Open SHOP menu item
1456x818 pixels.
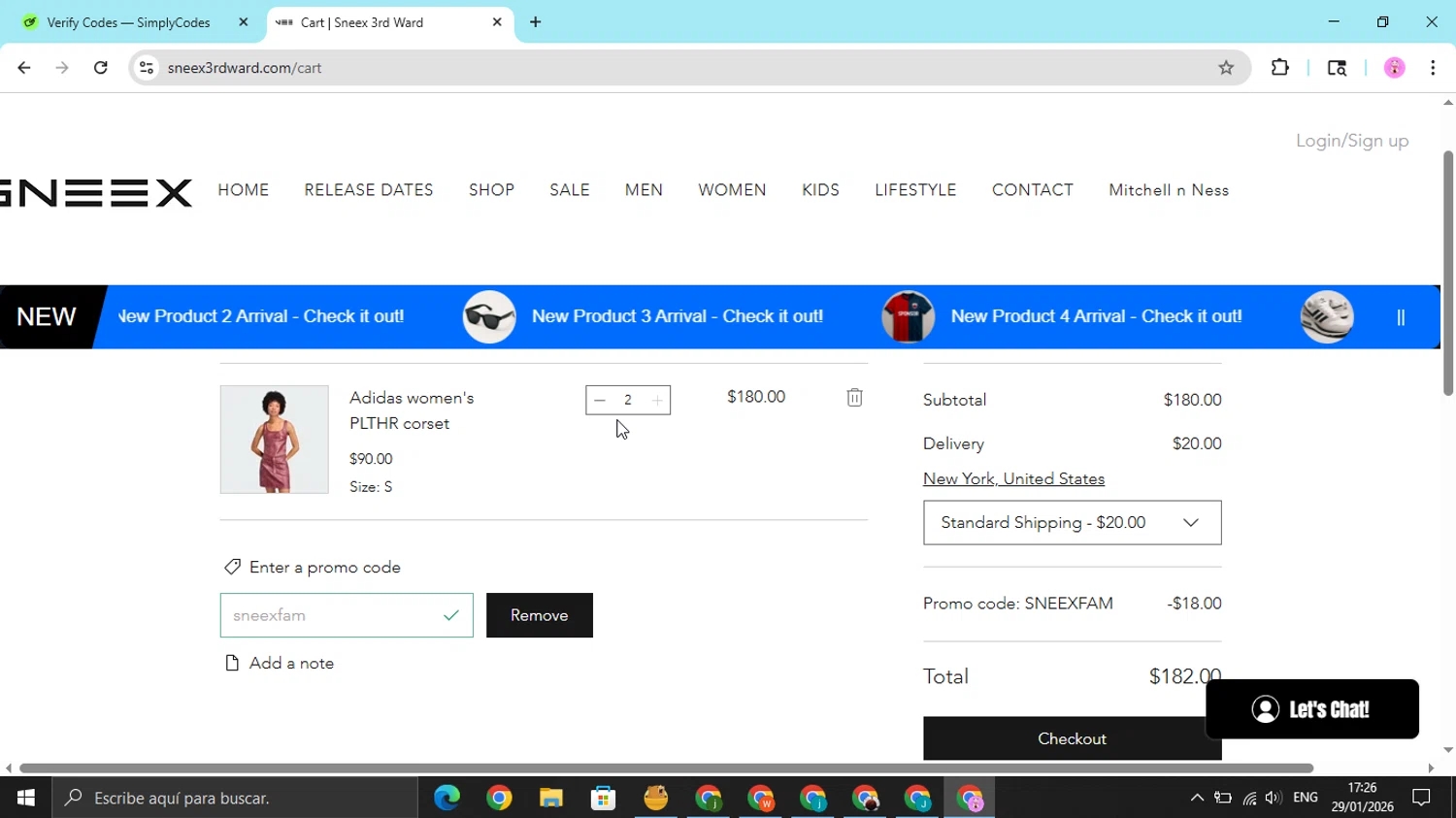(491, 190)
